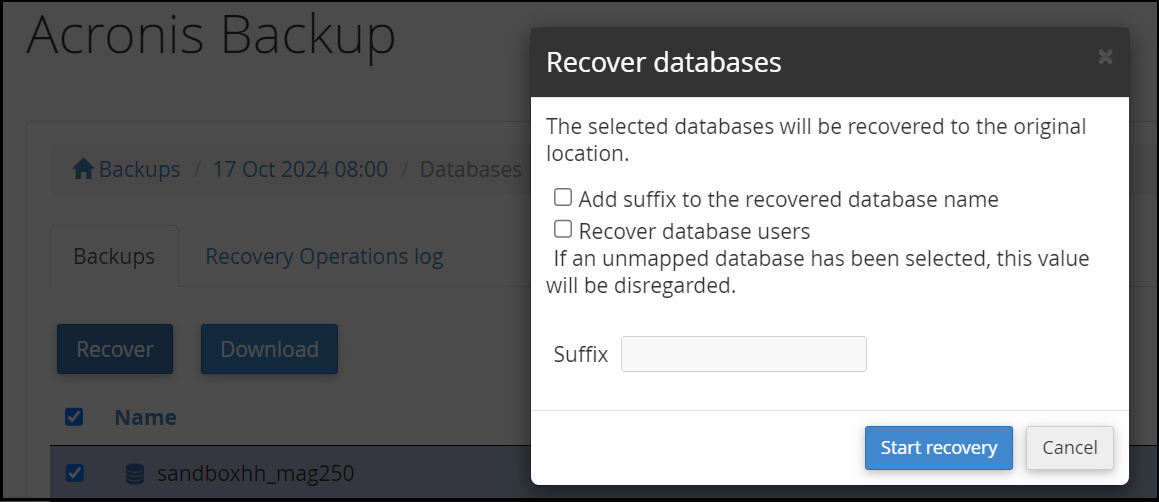Click the Download button
The height and width of the screenshot is (502, 1159).
click(269, 349)
